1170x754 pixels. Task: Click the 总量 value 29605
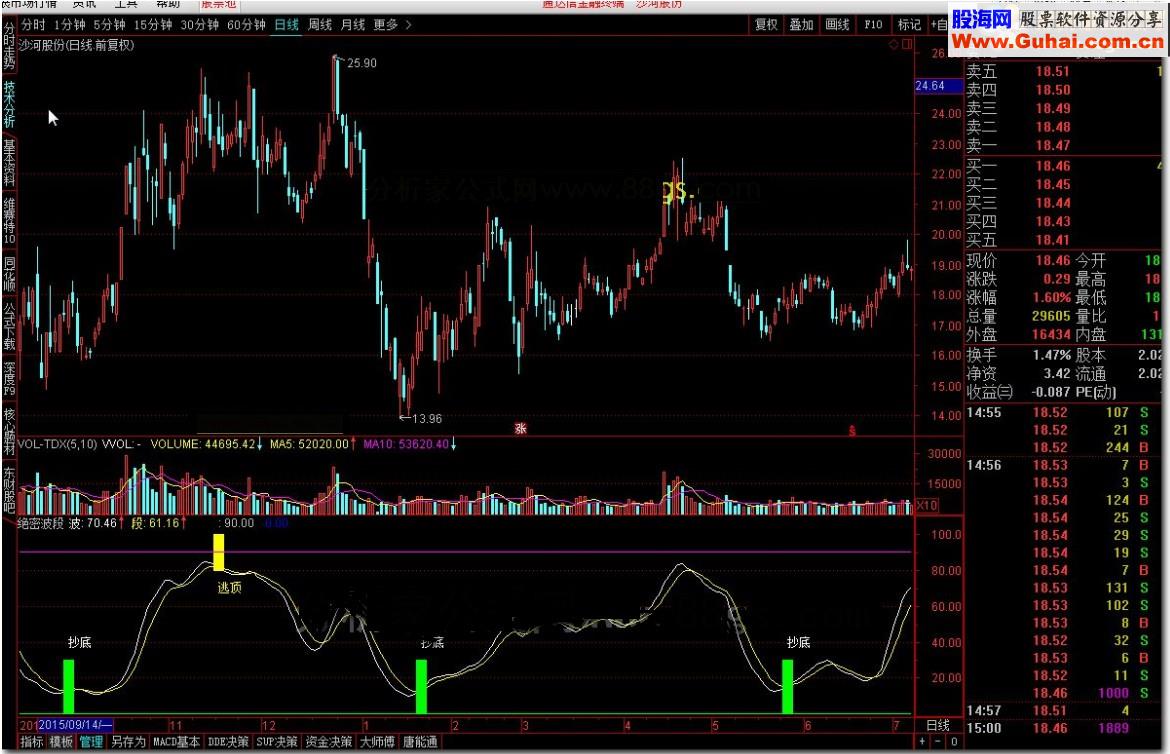[x=1051, y=316]
